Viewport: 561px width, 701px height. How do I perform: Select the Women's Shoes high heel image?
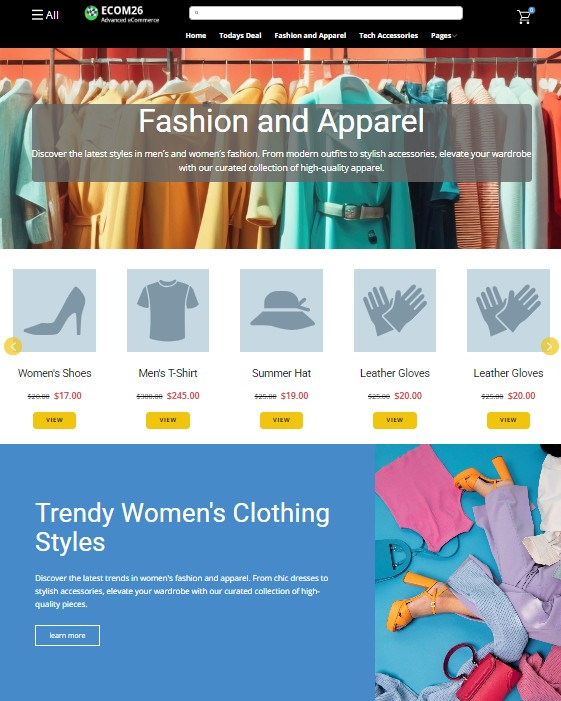click(x=55, y=310)
